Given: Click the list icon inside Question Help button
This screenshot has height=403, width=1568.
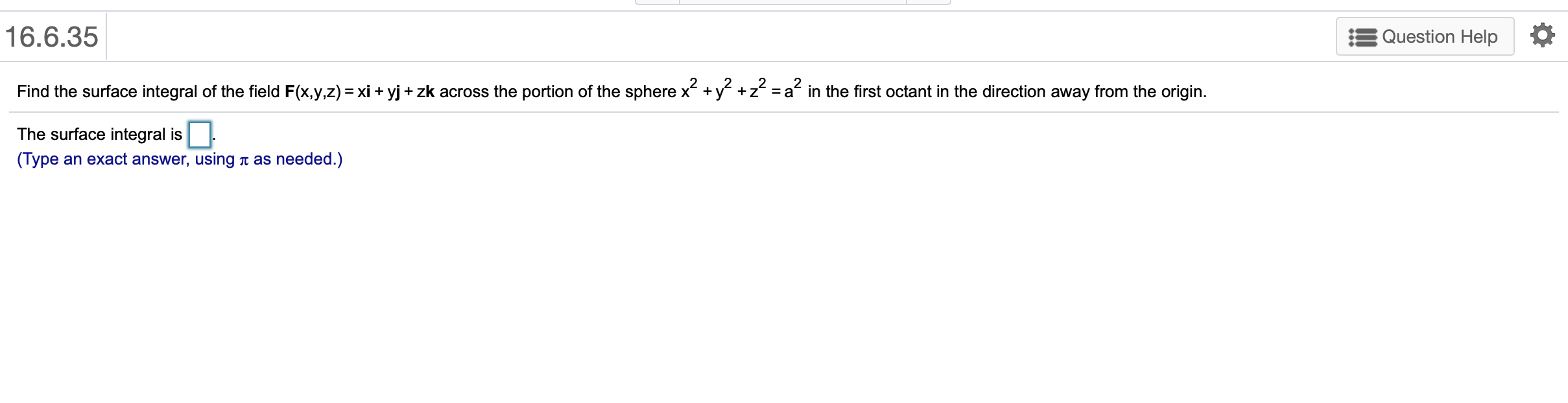Looking at the screenshot, I should pyautogui.click(x=1364, y=36).
